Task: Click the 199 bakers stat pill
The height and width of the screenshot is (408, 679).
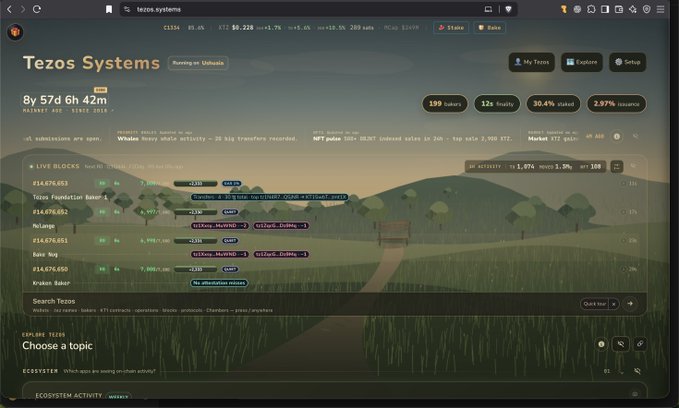Action: (445, 104)
